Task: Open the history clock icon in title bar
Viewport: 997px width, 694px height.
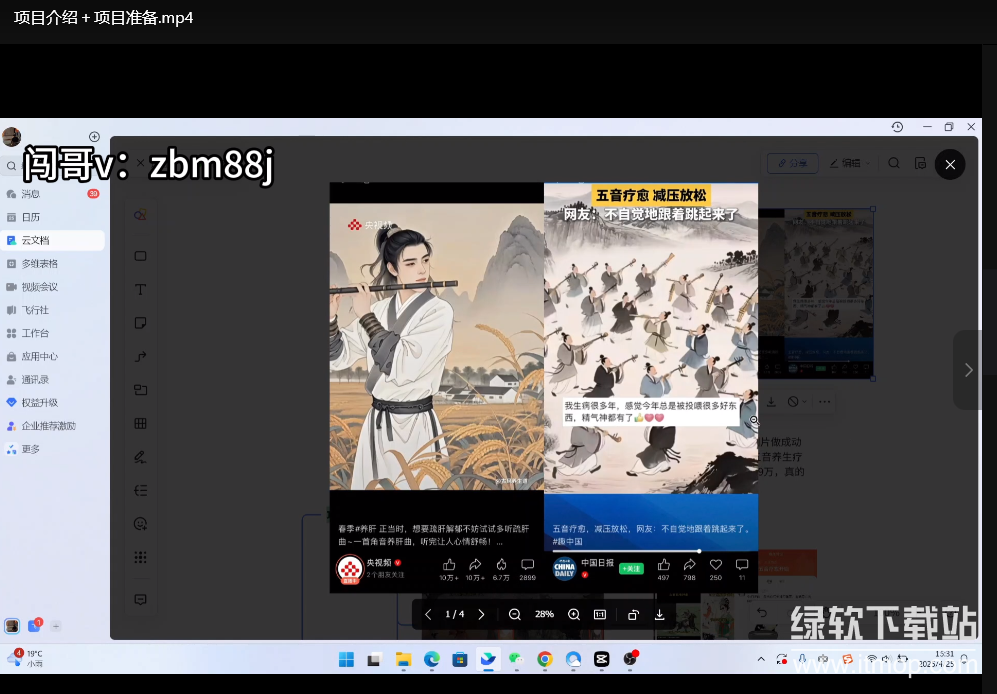Action: [897, 127]
